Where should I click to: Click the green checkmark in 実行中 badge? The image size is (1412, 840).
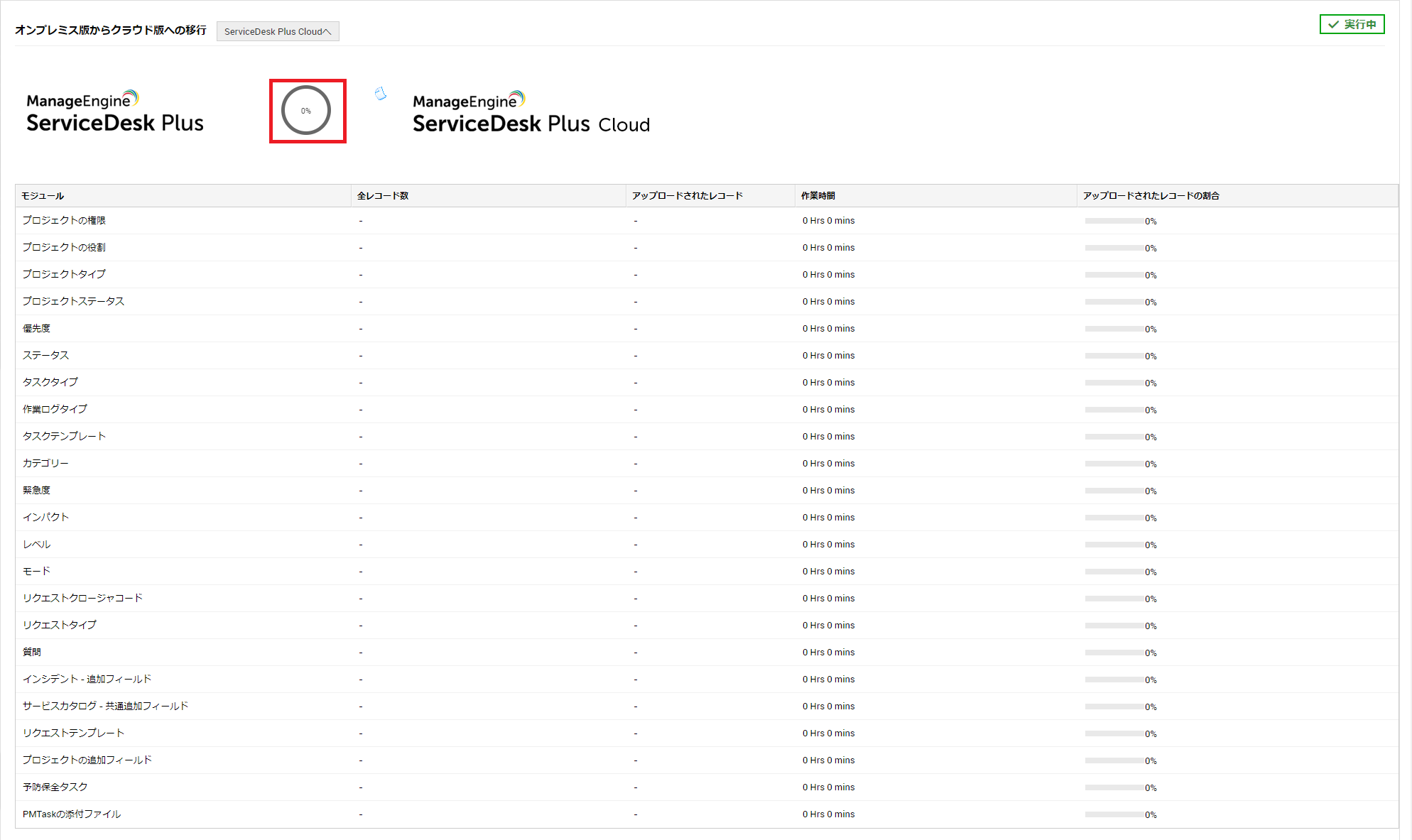(x=1333, y=25)
